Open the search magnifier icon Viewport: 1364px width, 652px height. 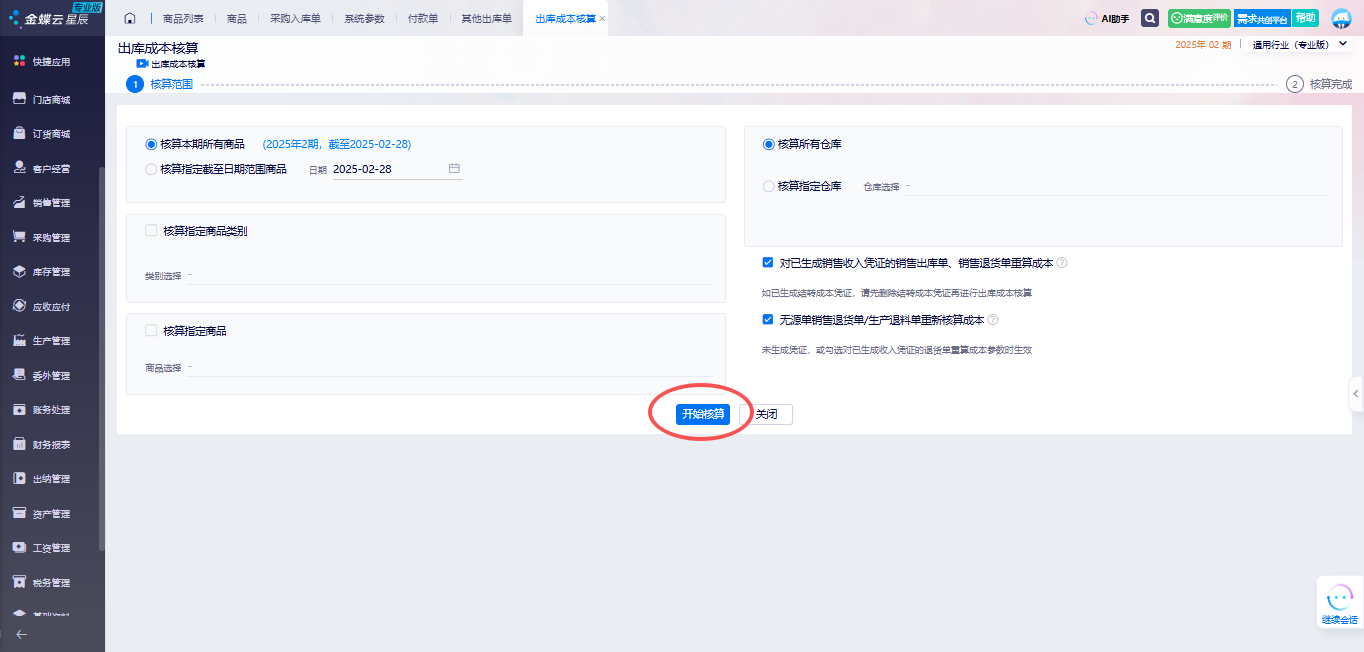(x=1150, y=18)
